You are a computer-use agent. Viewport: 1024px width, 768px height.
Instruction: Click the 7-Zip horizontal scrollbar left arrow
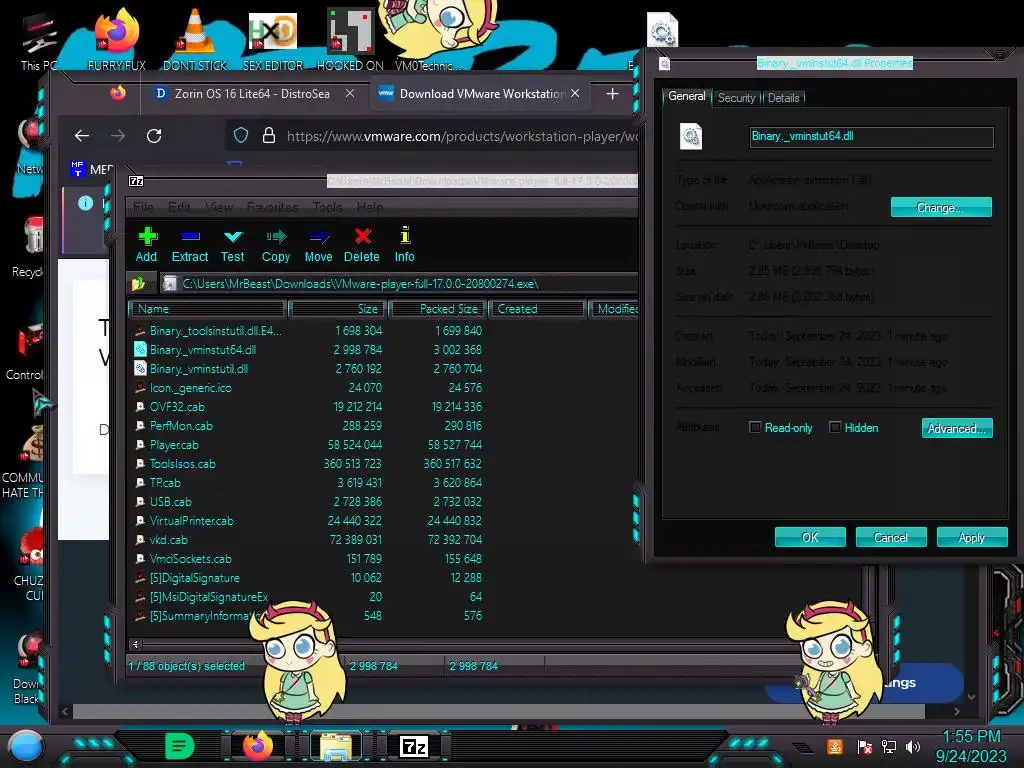[135, 645]
